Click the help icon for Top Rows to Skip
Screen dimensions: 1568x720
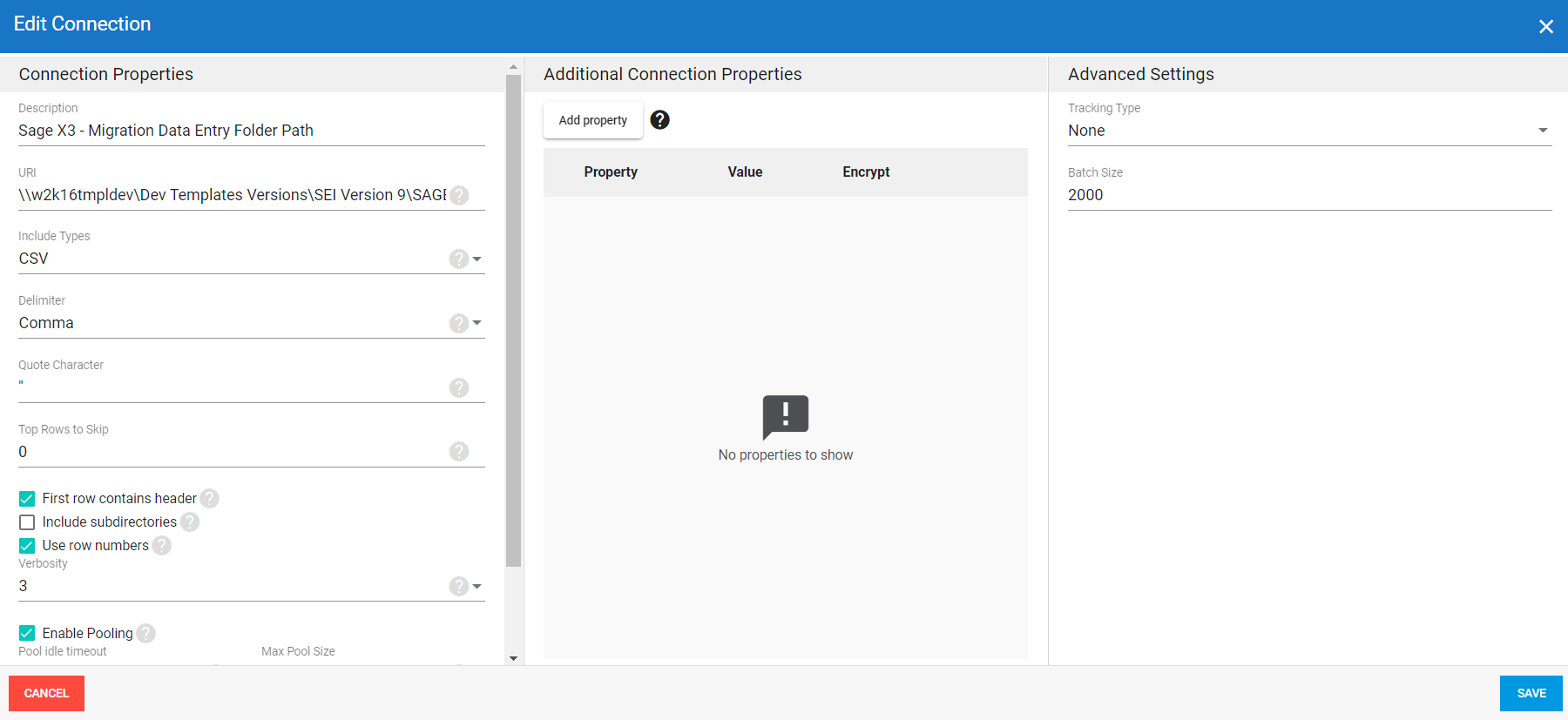click(x=459, y=451)
